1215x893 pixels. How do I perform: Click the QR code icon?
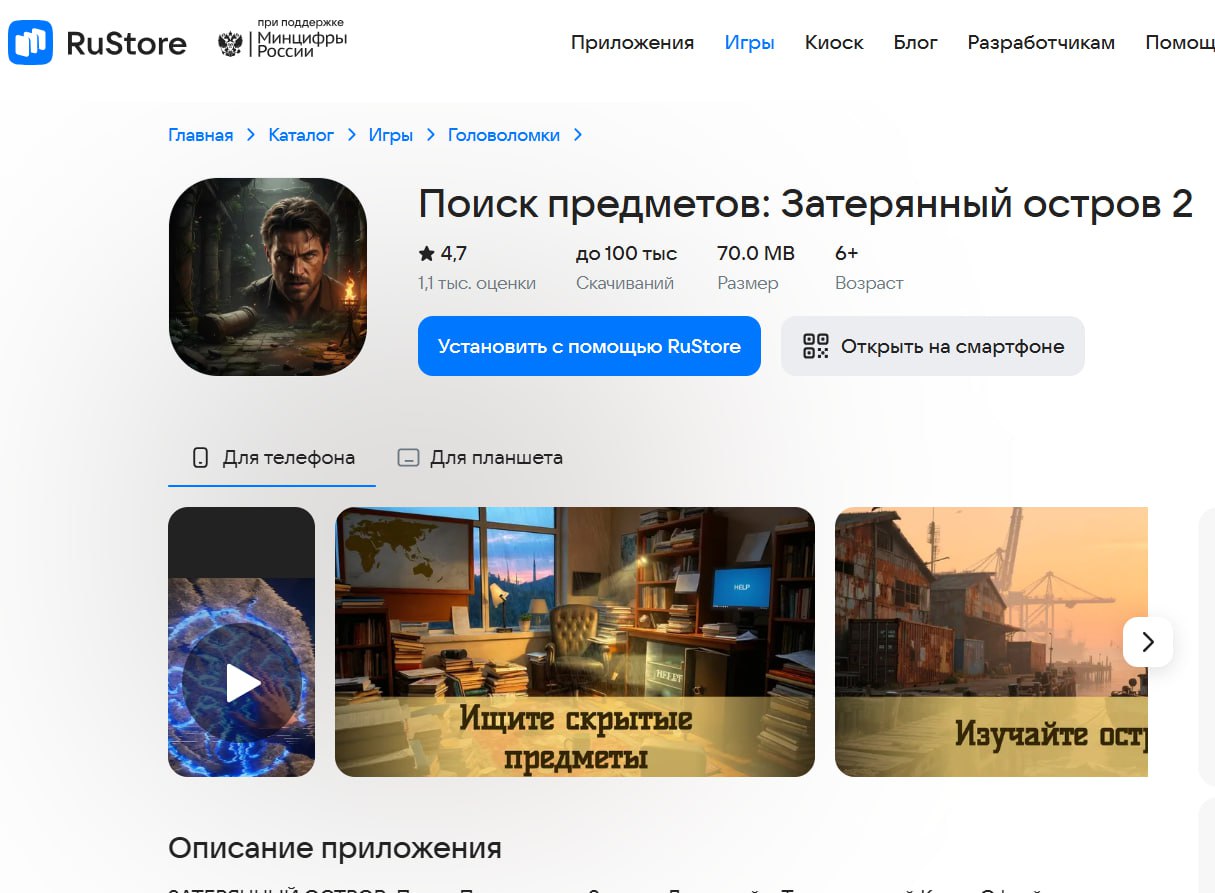pos(816,346)
